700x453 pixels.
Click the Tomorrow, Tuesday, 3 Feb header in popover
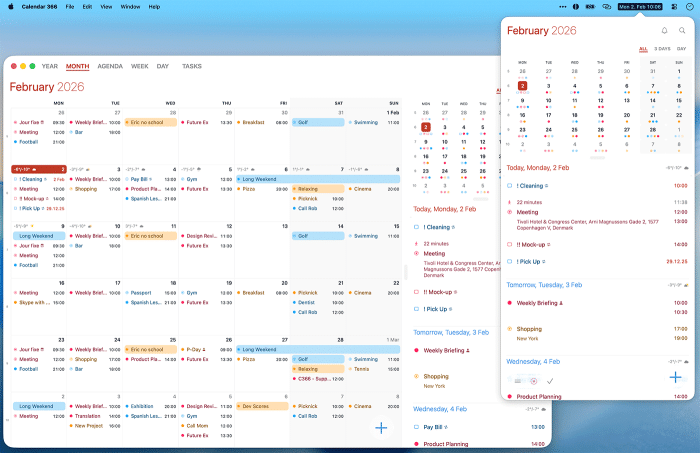click(544, 285)
